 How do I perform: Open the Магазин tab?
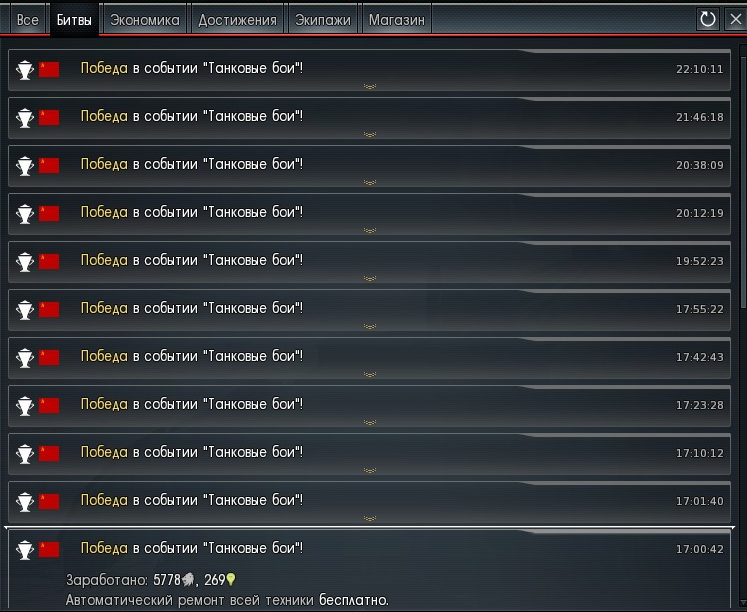(397, 20)
